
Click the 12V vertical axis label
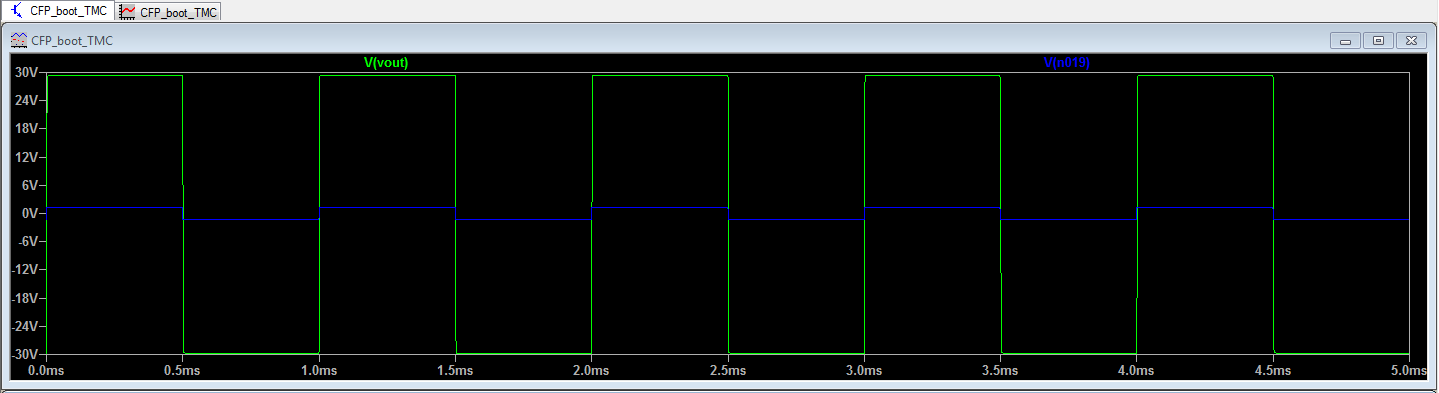pyautogui.click(x=26, y=157)
